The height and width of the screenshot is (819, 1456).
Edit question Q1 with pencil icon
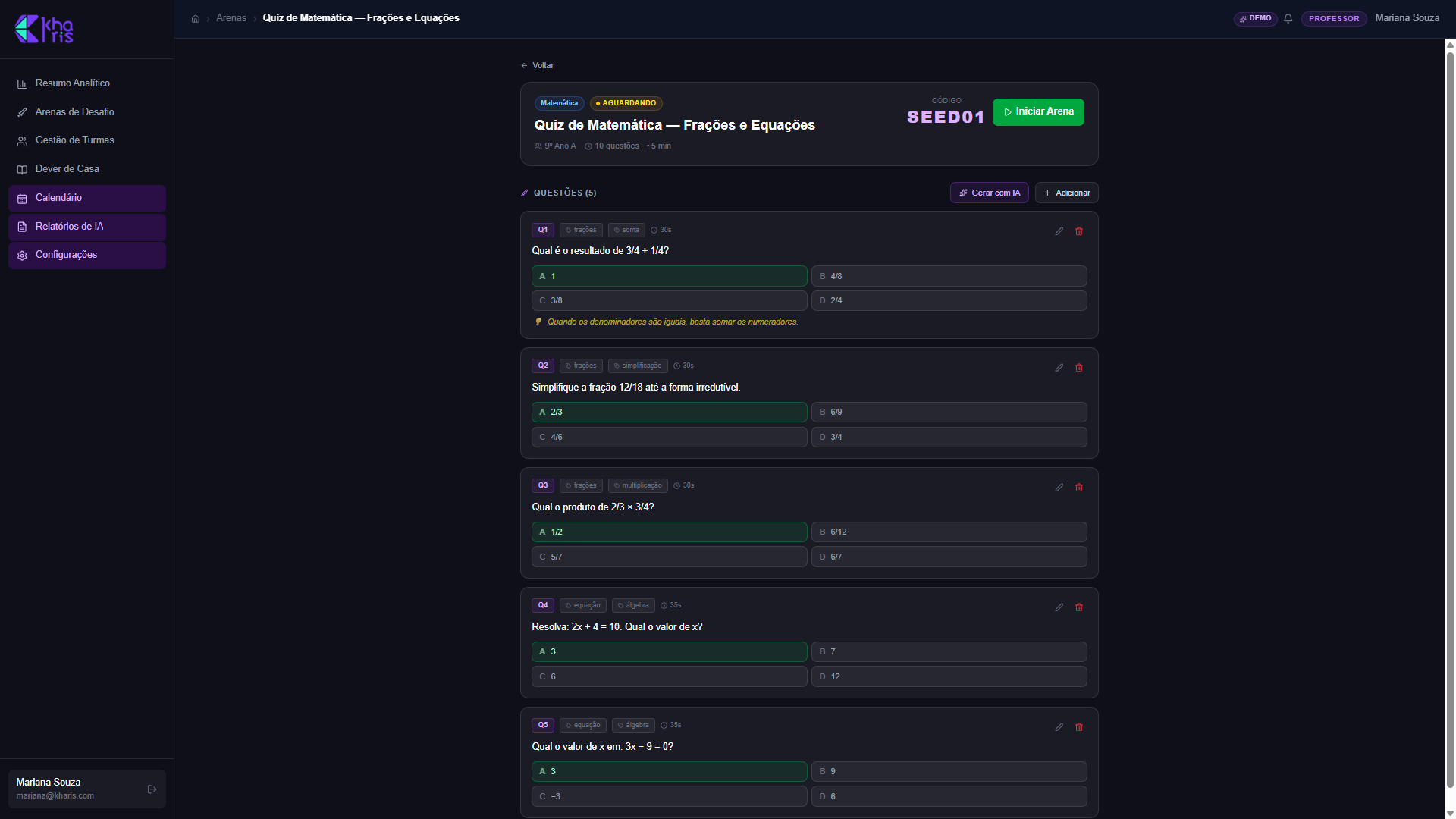1059,231
